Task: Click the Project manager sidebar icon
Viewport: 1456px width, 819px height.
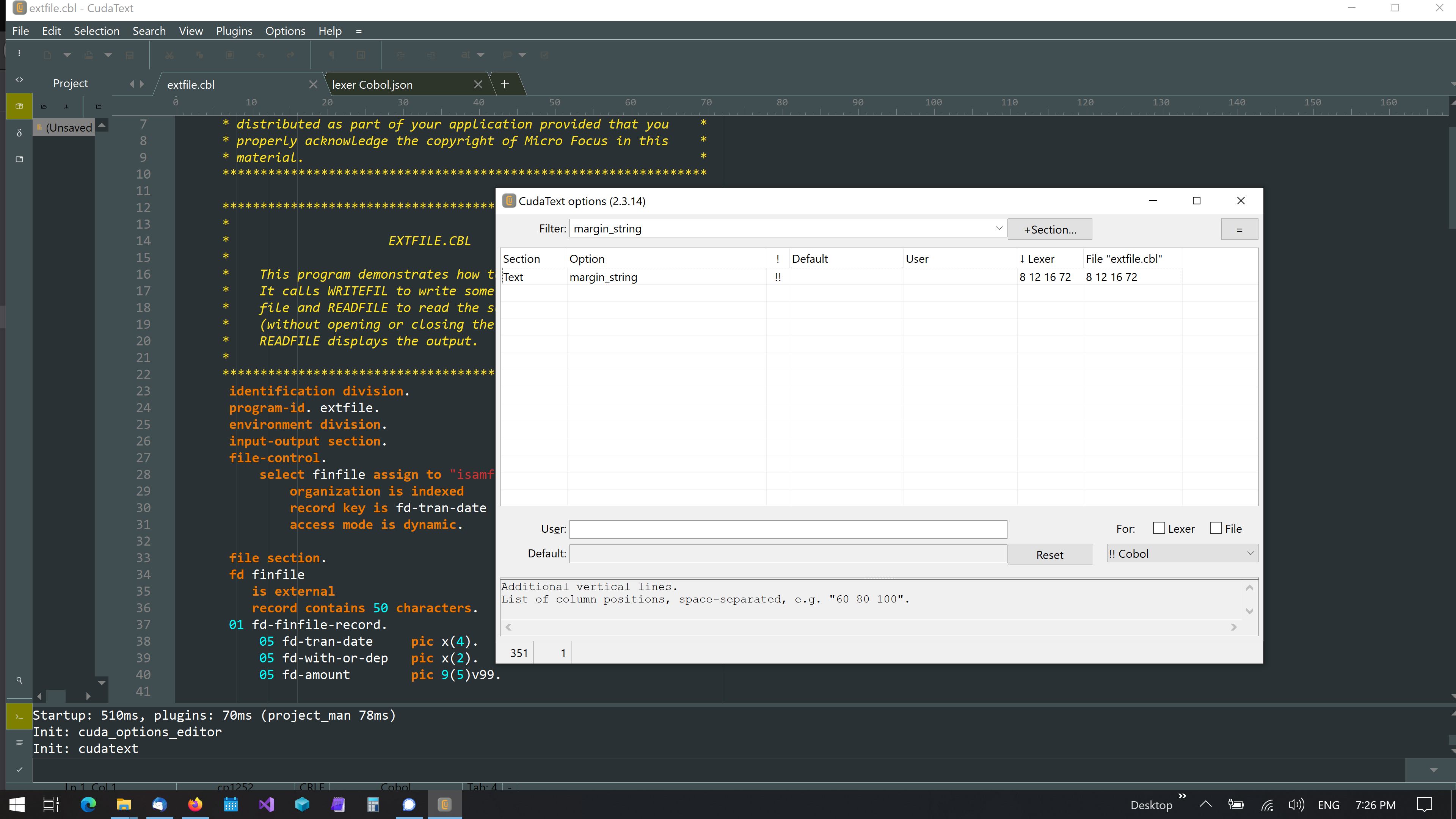Action: click(x=19, y=106)
